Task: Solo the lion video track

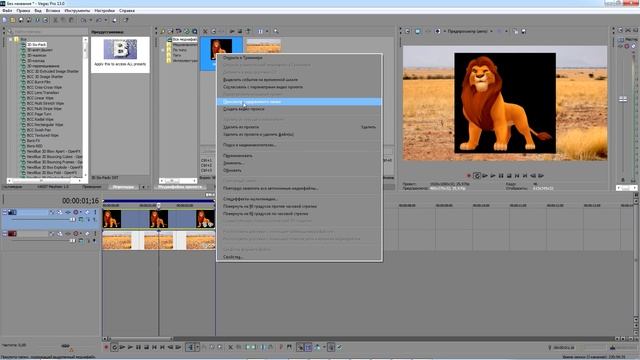Action: click(95, 212)
